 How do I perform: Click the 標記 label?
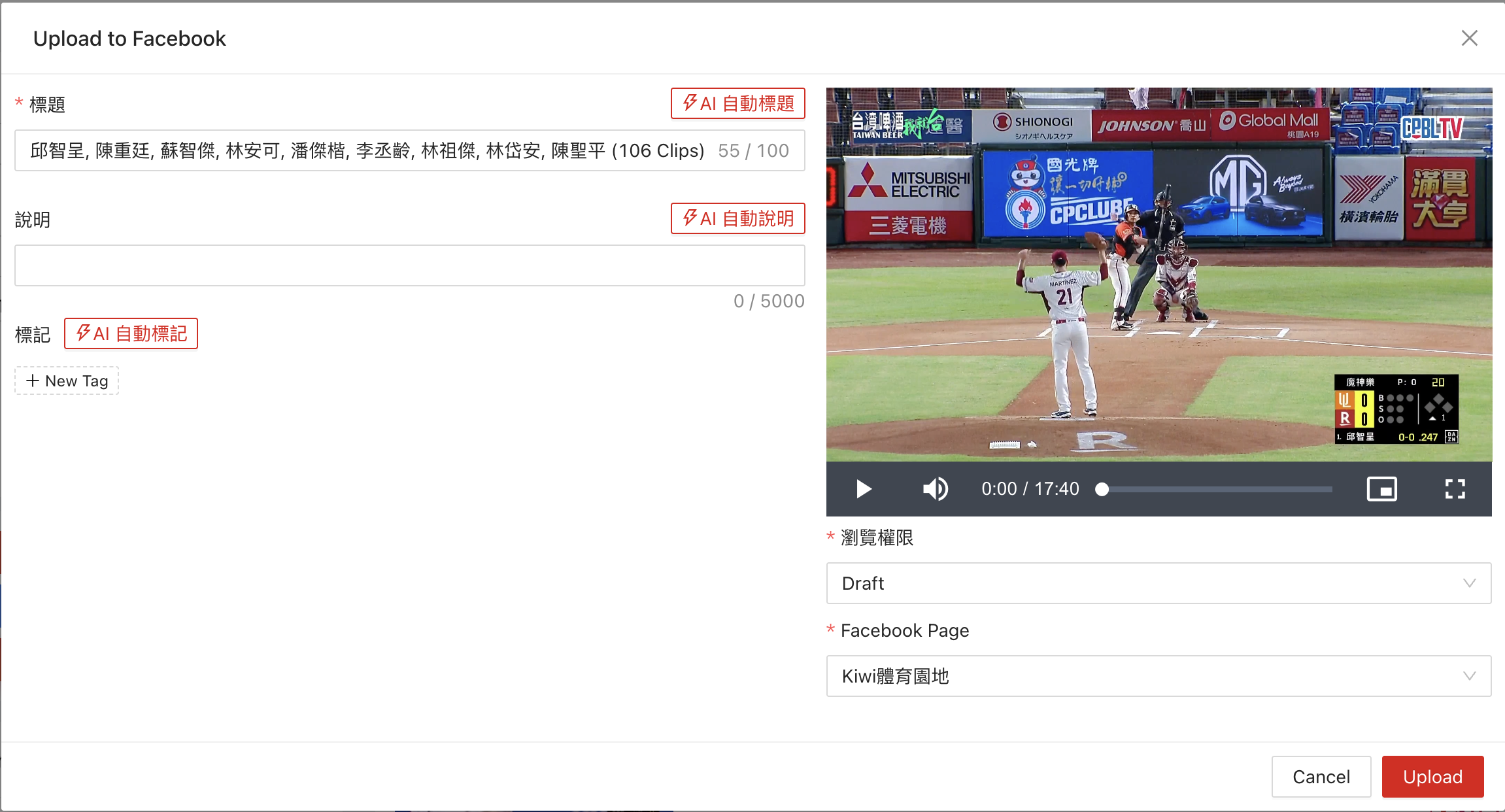pos(33,335)
